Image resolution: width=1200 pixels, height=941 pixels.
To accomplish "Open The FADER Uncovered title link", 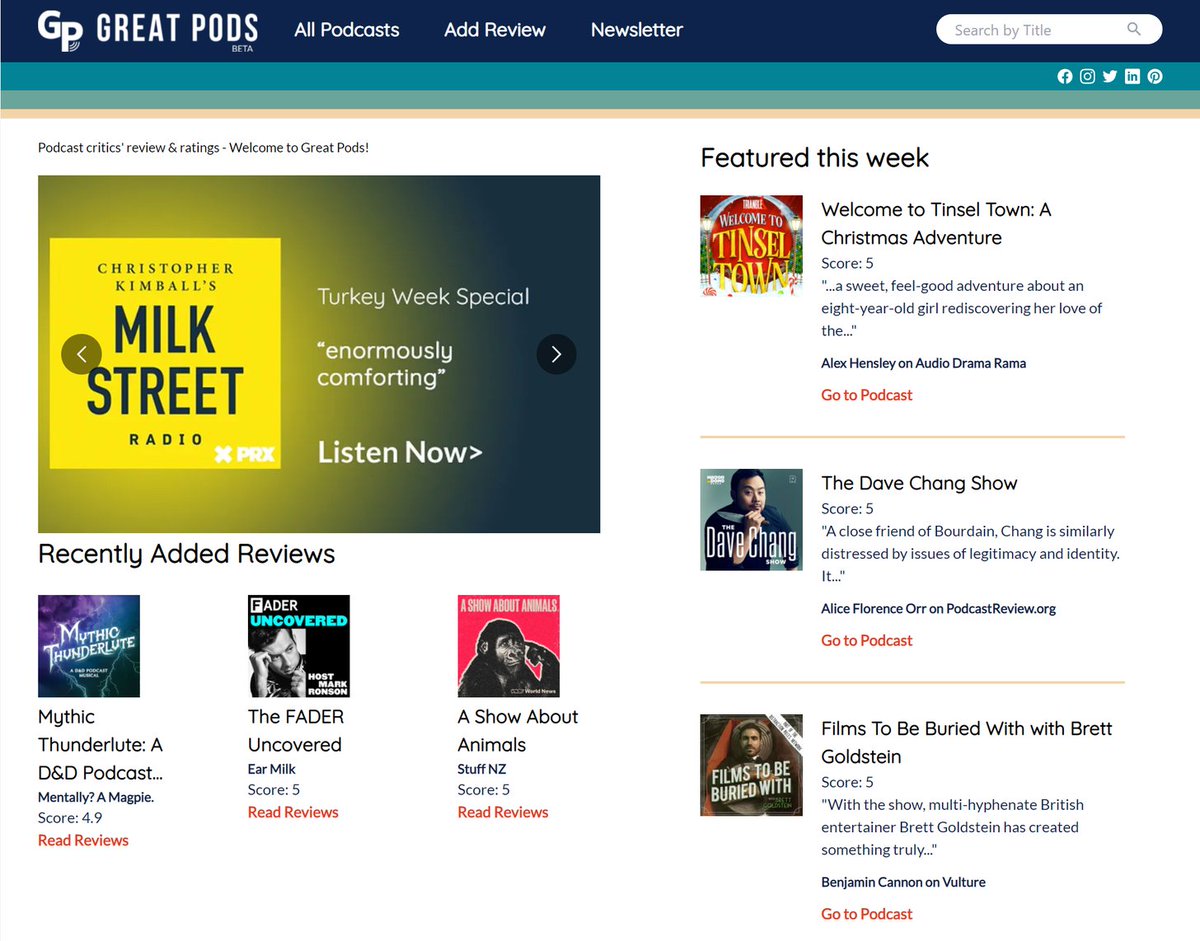I will (296, 731).
